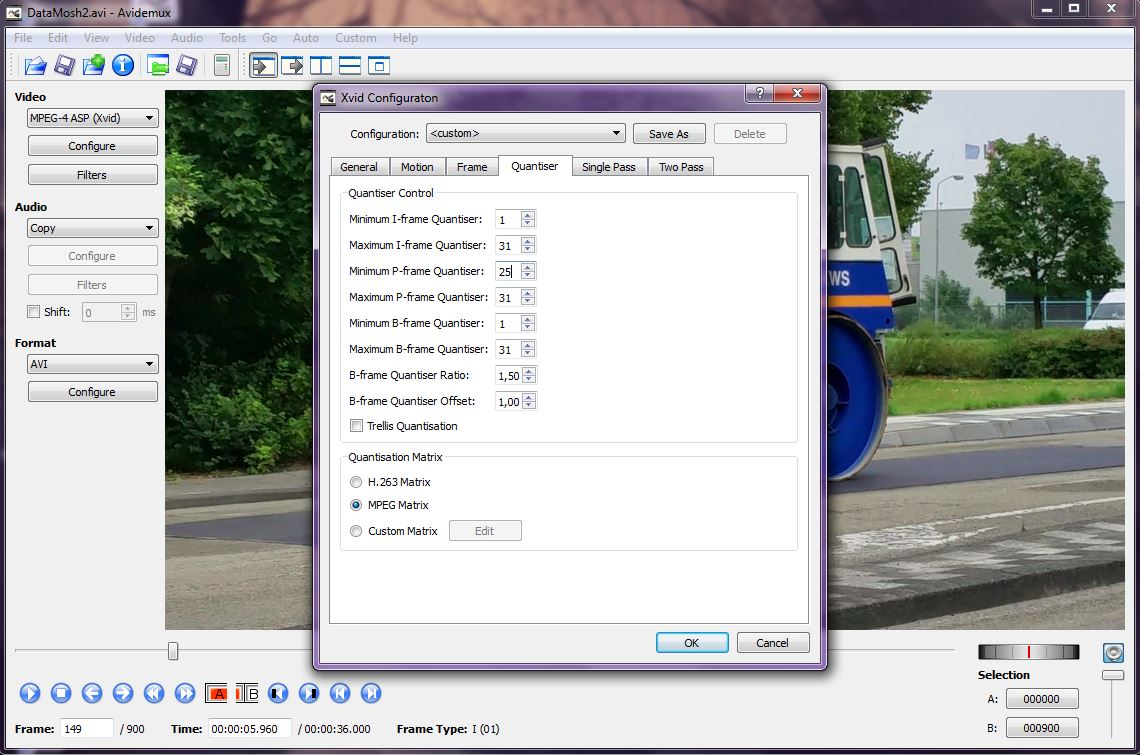Seek to next black frame
Viewport: 1140px width, 755px height.
point(309,693)
